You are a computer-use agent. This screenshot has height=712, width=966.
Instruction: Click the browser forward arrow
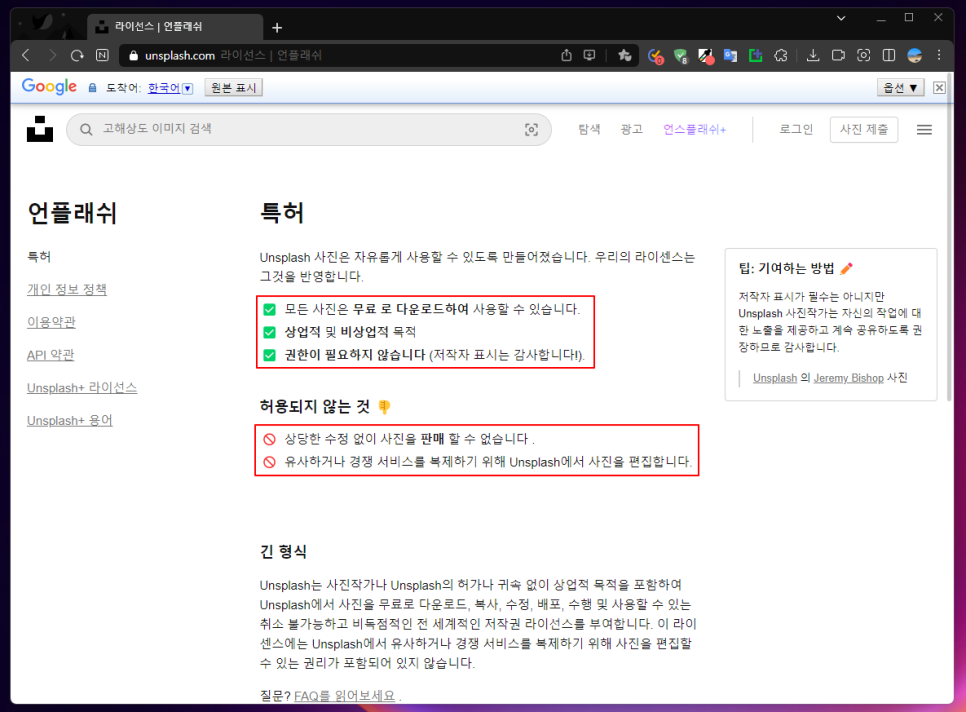click(x=52, y=55)
